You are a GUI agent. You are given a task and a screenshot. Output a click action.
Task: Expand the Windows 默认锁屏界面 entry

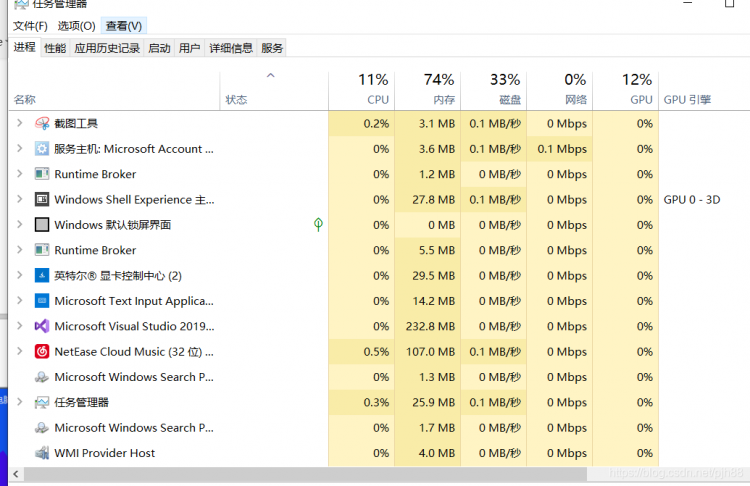click(x=20, y=224)
